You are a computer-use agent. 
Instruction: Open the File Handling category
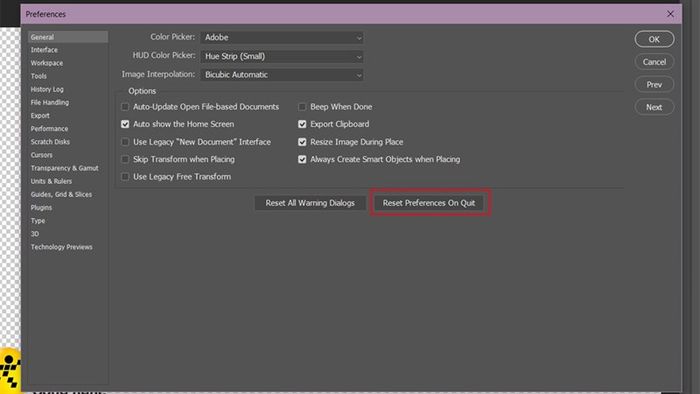pyautogui.click(x=50, y=103)
